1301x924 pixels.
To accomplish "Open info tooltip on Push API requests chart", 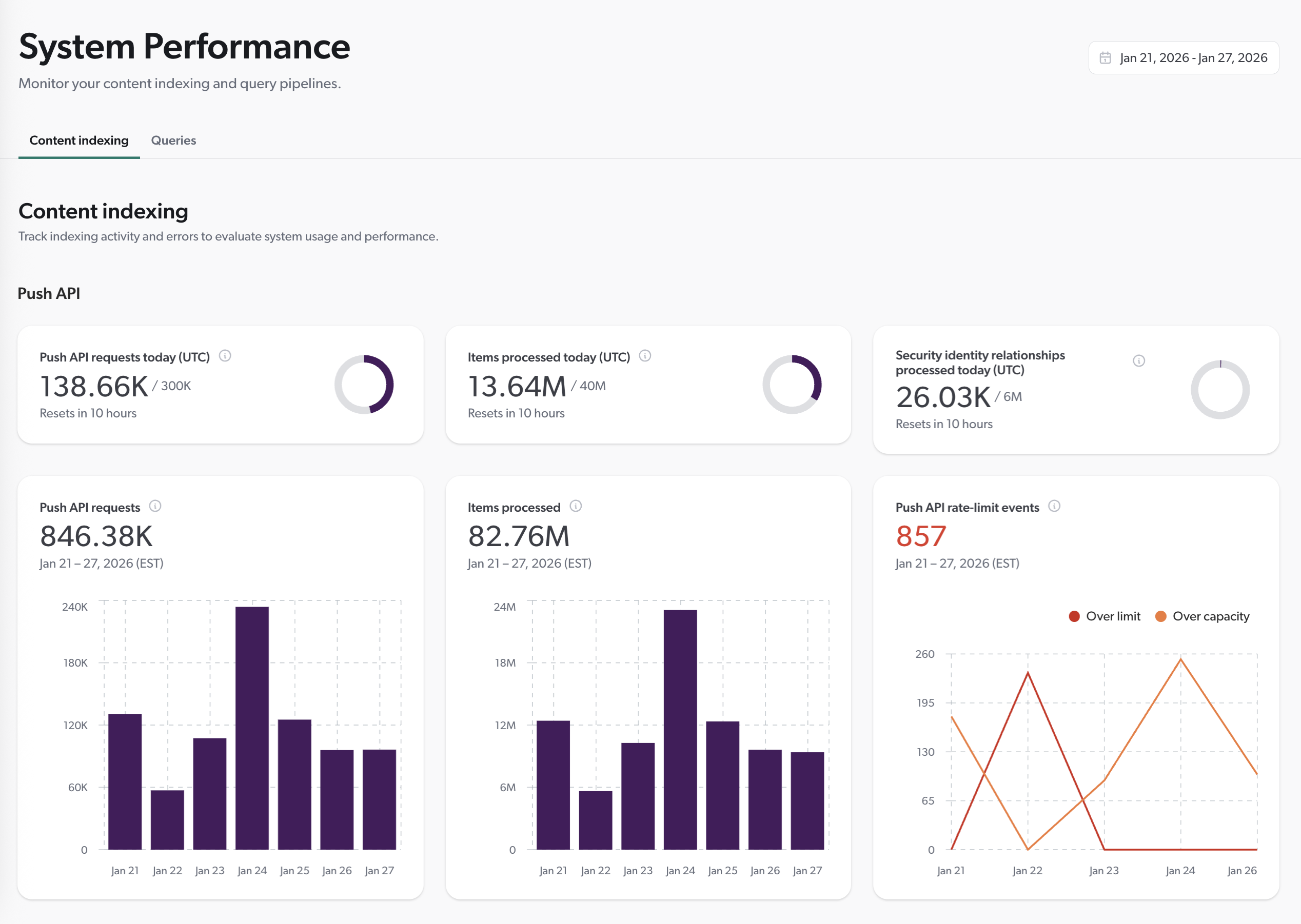I will (x=156, y=506).
